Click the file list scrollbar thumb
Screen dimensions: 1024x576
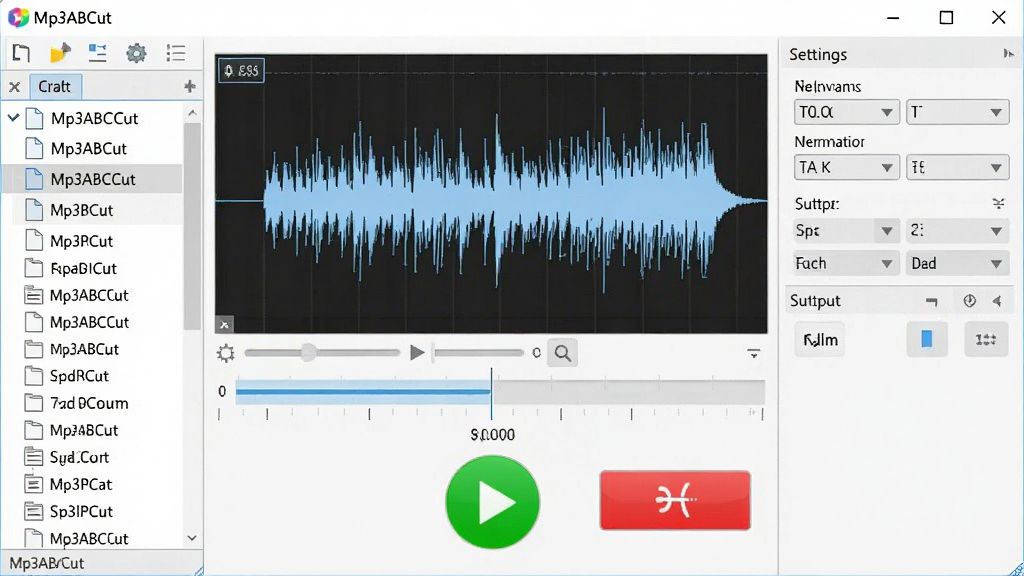coord(192,226)
